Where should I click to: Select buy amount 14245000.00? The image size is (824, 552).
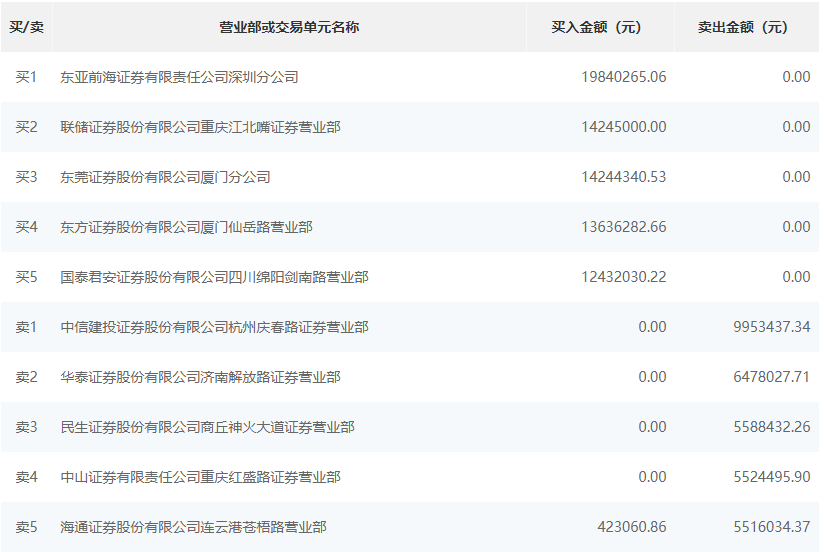click(x=624, y=127)
